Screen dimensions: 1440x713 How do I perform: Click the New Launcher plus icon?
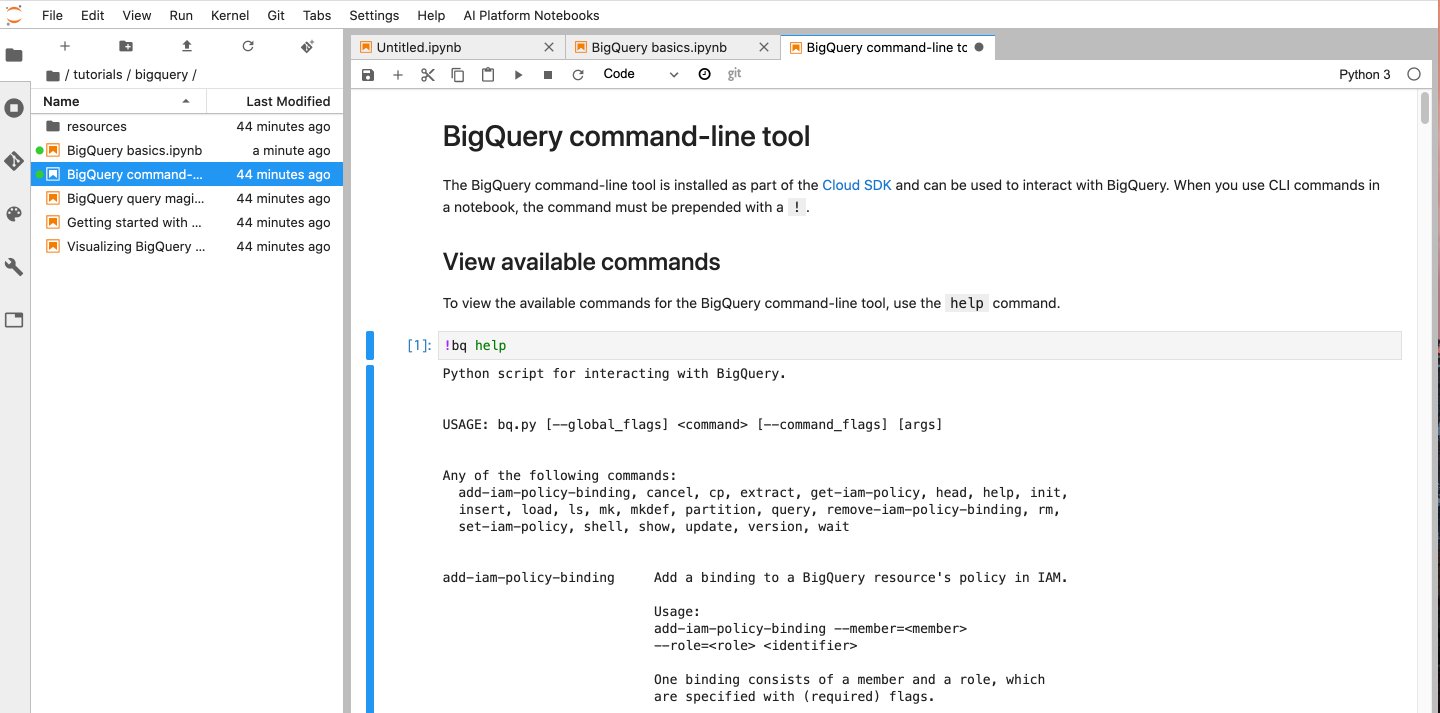tap(65, 46)
